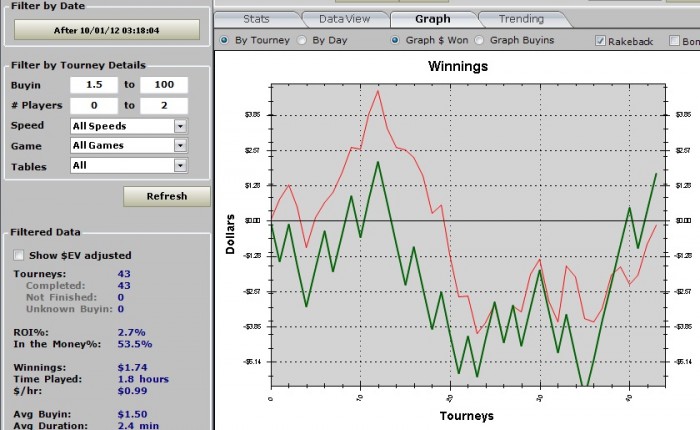This screenshot has height=430, width=700.
Task: Select the By Day radio button
Action: (302, 40)
